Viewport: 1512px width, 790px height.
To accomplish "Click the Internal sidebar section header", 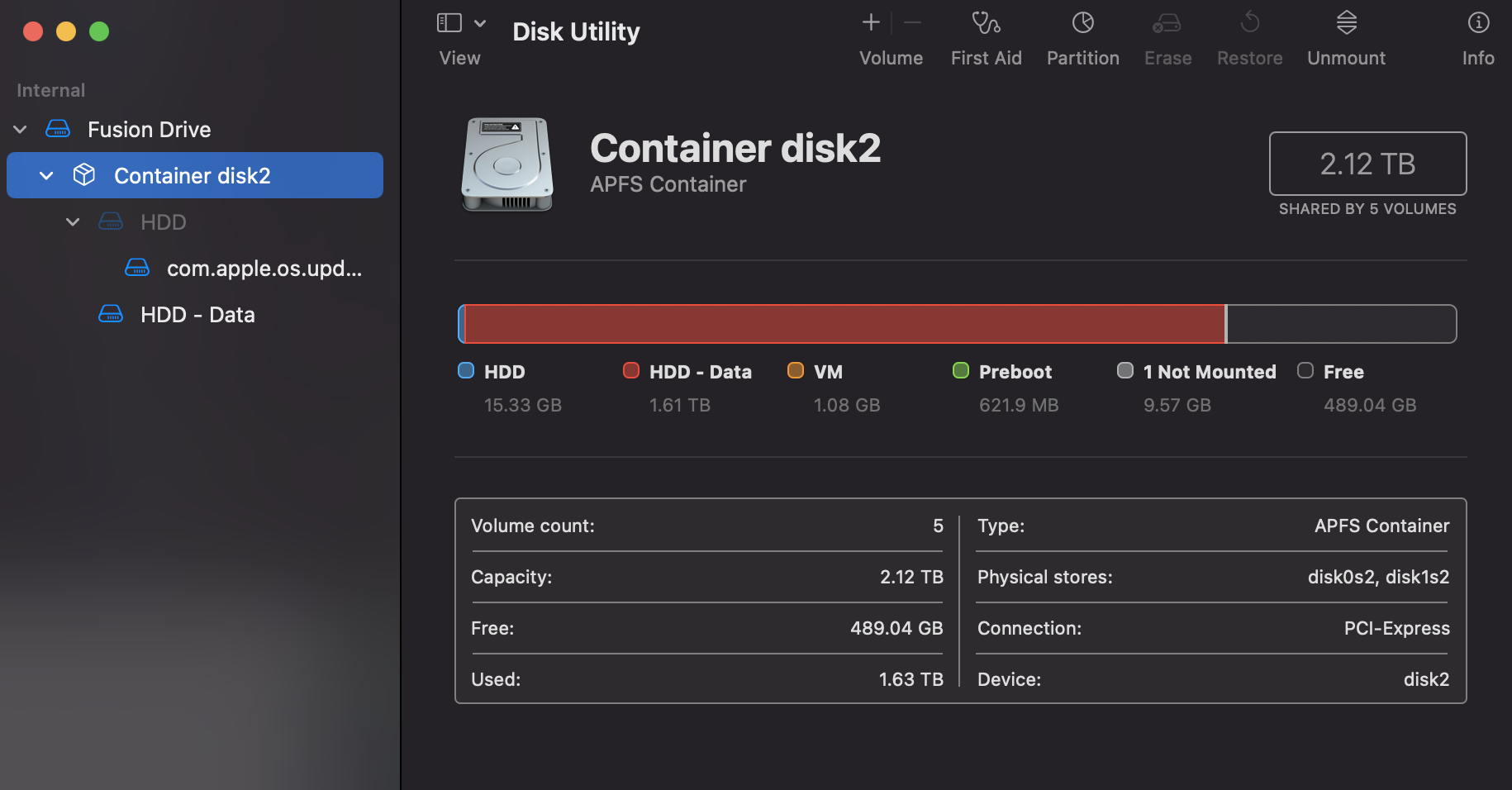I will (x=51, y=90).
